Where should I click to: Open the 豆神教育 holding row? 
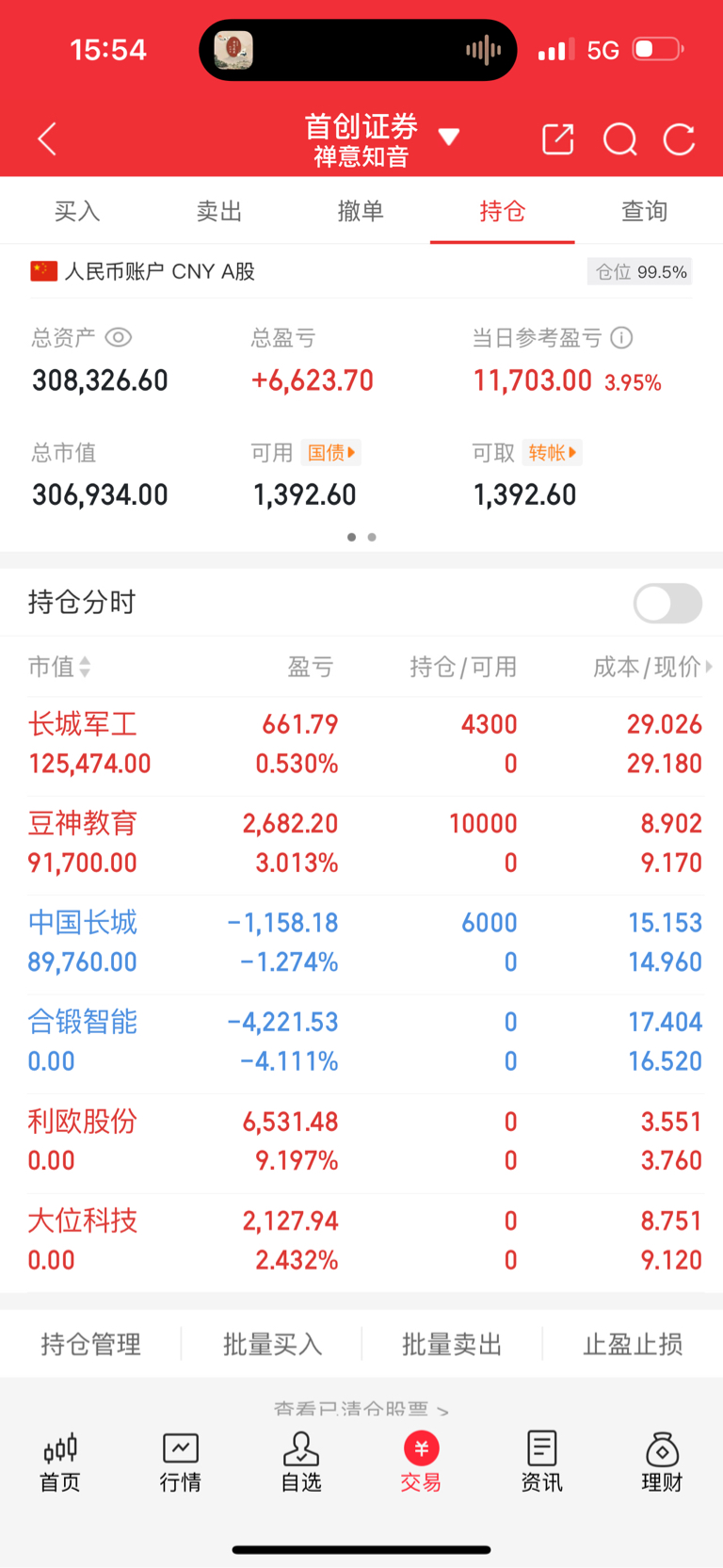coord(361,843)
